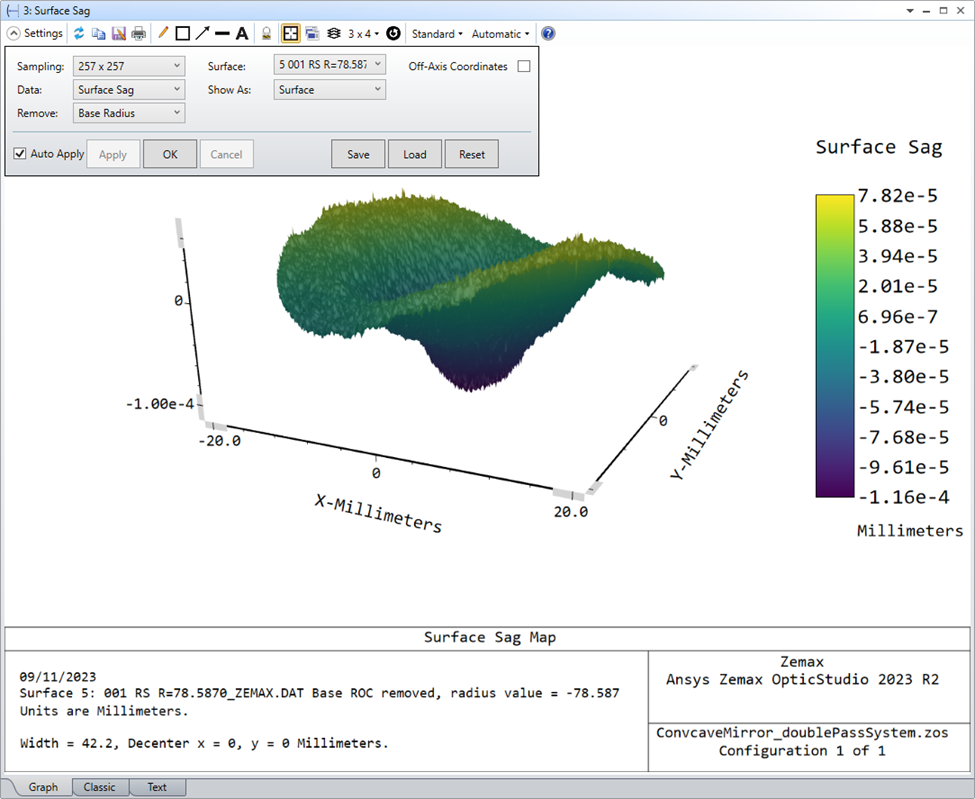Toggle the Auto Apply checkbox
Image resolution: width=975 pixels, height=799 pixels.
click(x=20, y=154)
